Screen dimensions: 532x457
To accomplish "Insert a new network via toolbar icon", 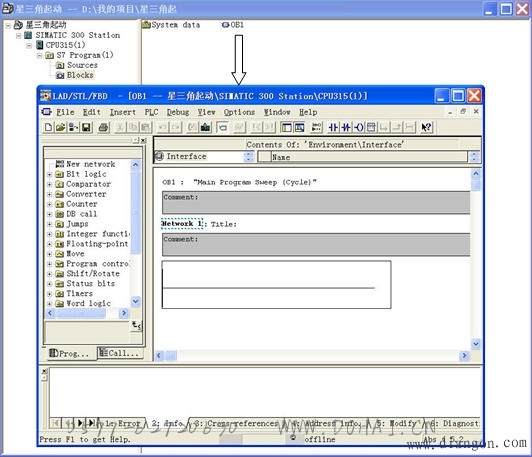I will tap(316, 127).
